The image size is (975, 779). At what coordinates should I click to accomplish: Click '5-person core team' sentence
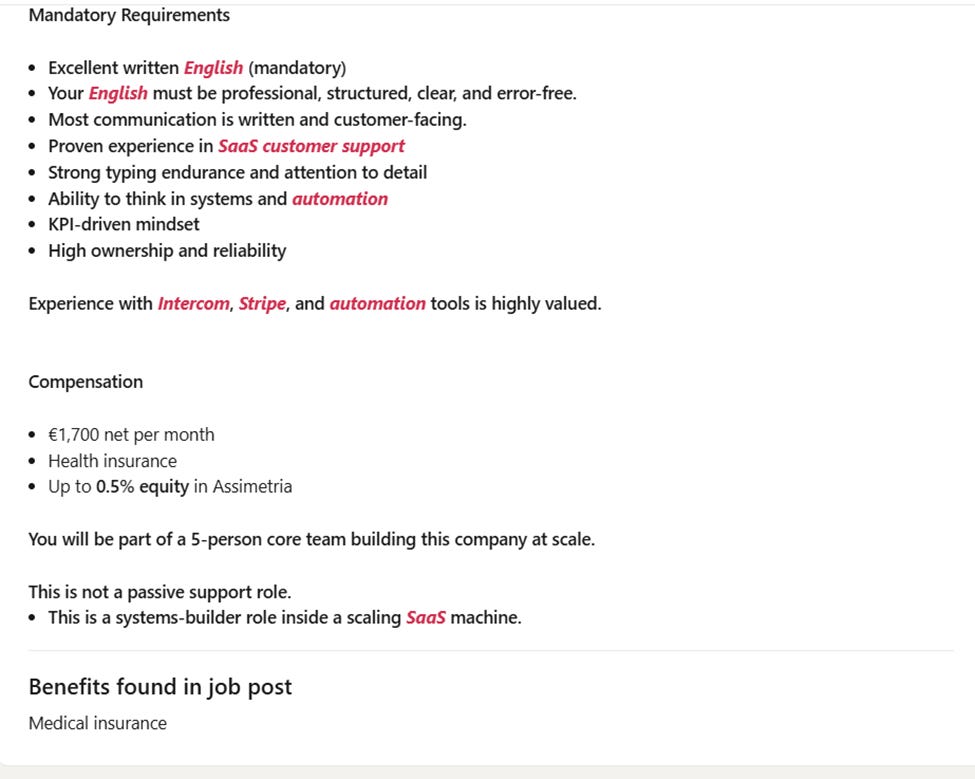312,539
